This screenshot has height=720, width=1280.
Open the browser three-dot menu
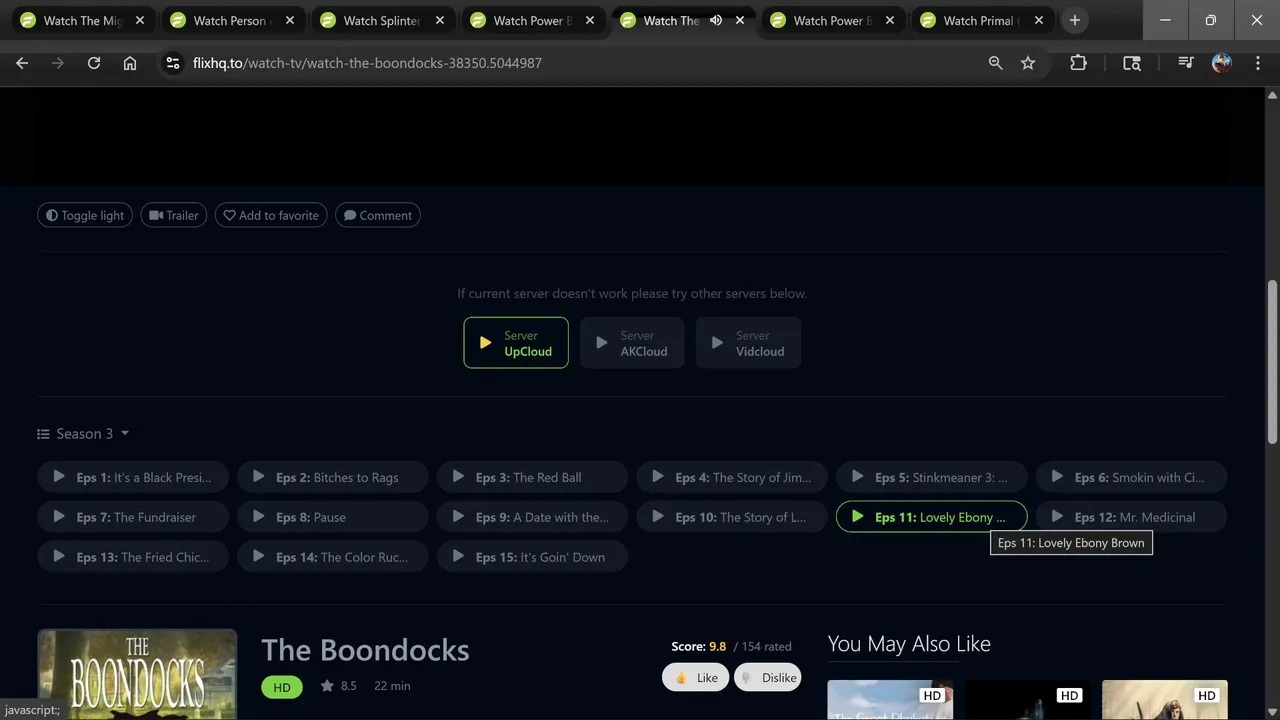point(1257,63)
